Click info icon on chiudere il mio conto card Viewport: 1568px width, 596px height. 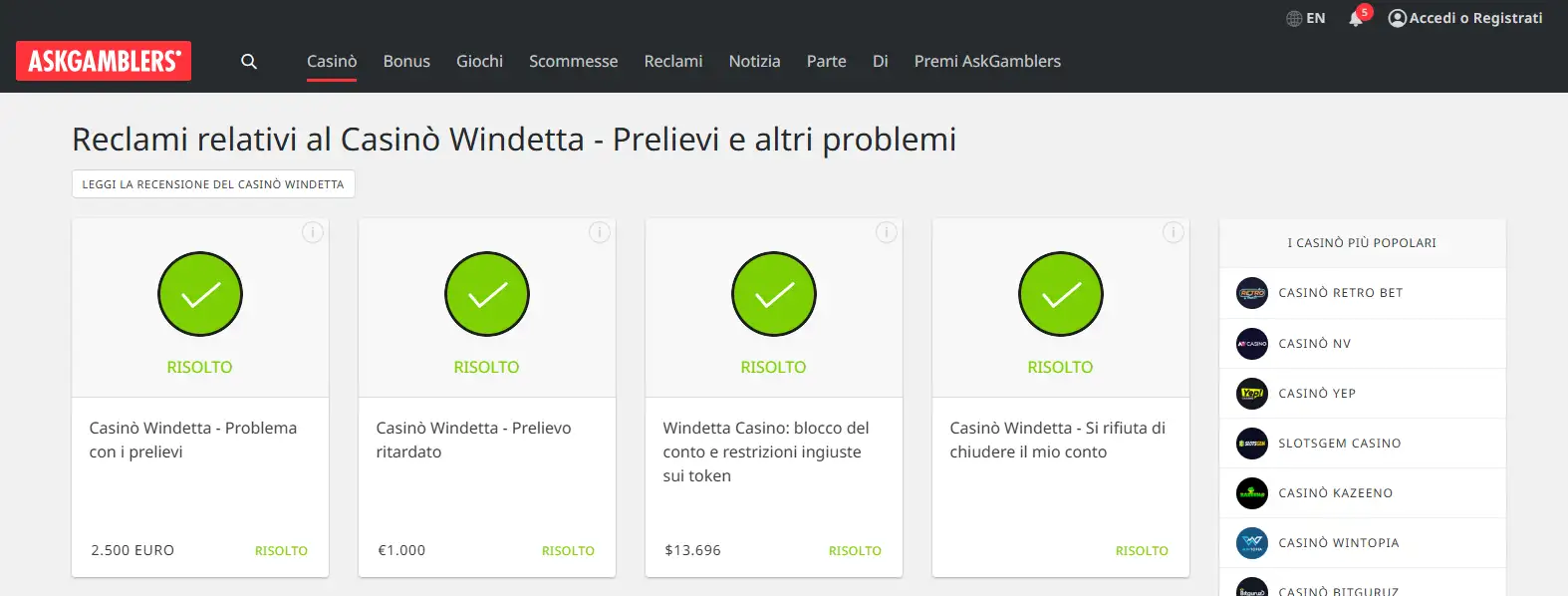[1174, 232]
